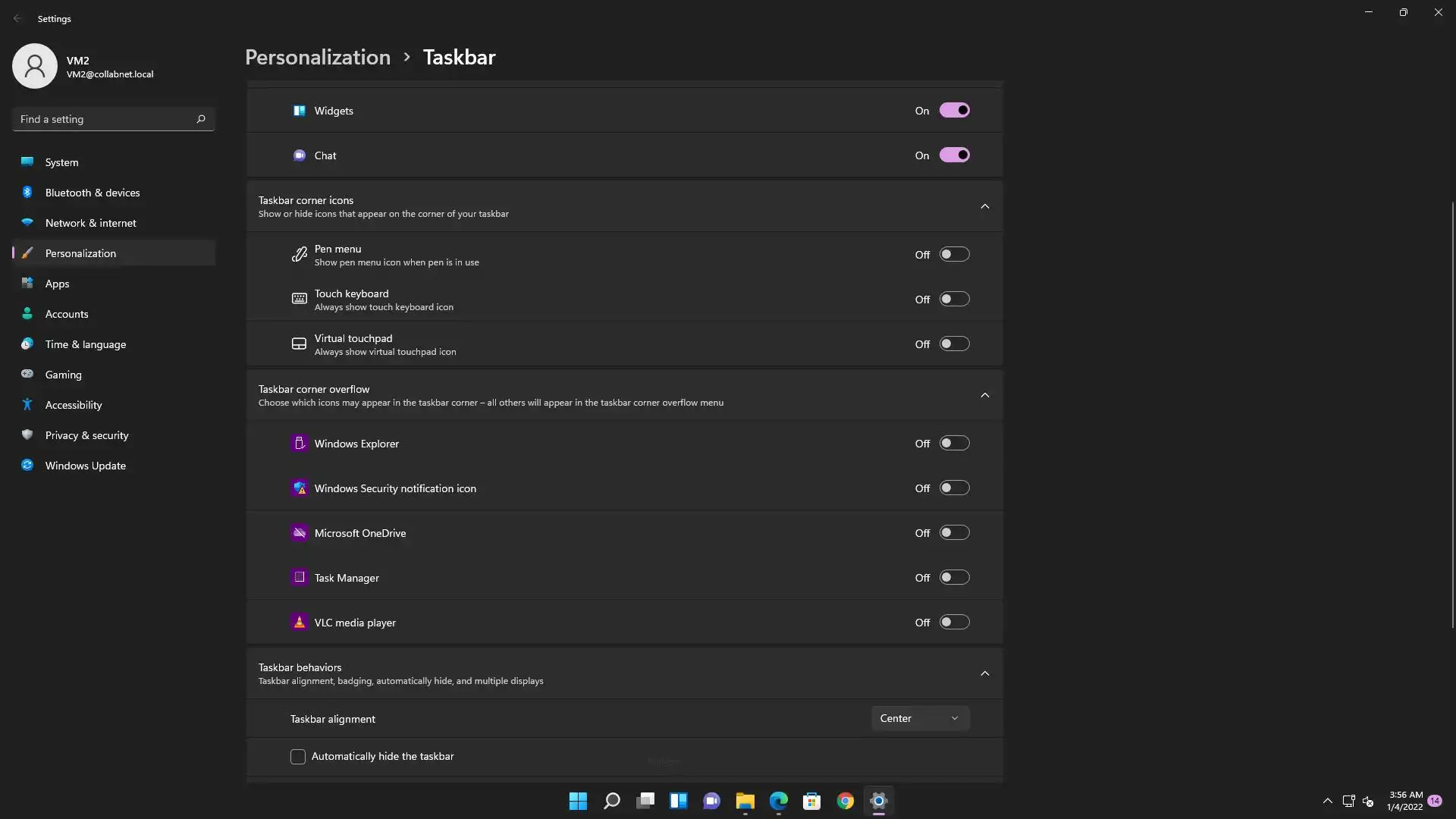
Task: Click the Microsoft Store taskbar icon
Action: click(811, 801)
